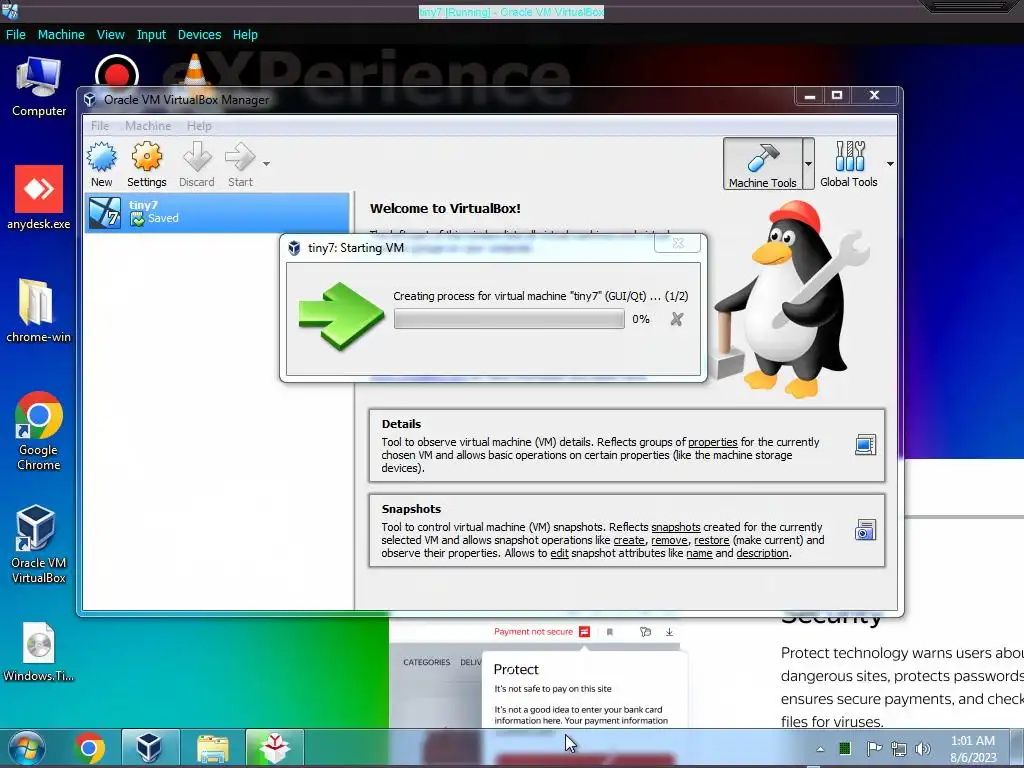Open Help menu in VirtualBox Manager
The width and height of the screenshot is (1024, 768).
pos(199,125)
